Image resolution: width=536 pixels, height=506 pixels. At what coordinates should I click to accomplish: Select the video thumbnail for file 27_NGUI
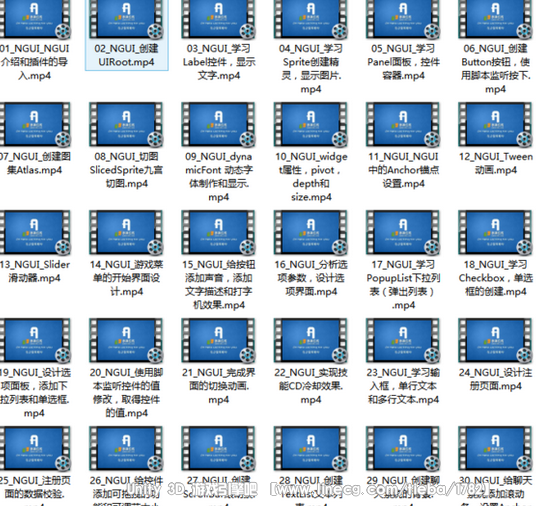[219, 449]
